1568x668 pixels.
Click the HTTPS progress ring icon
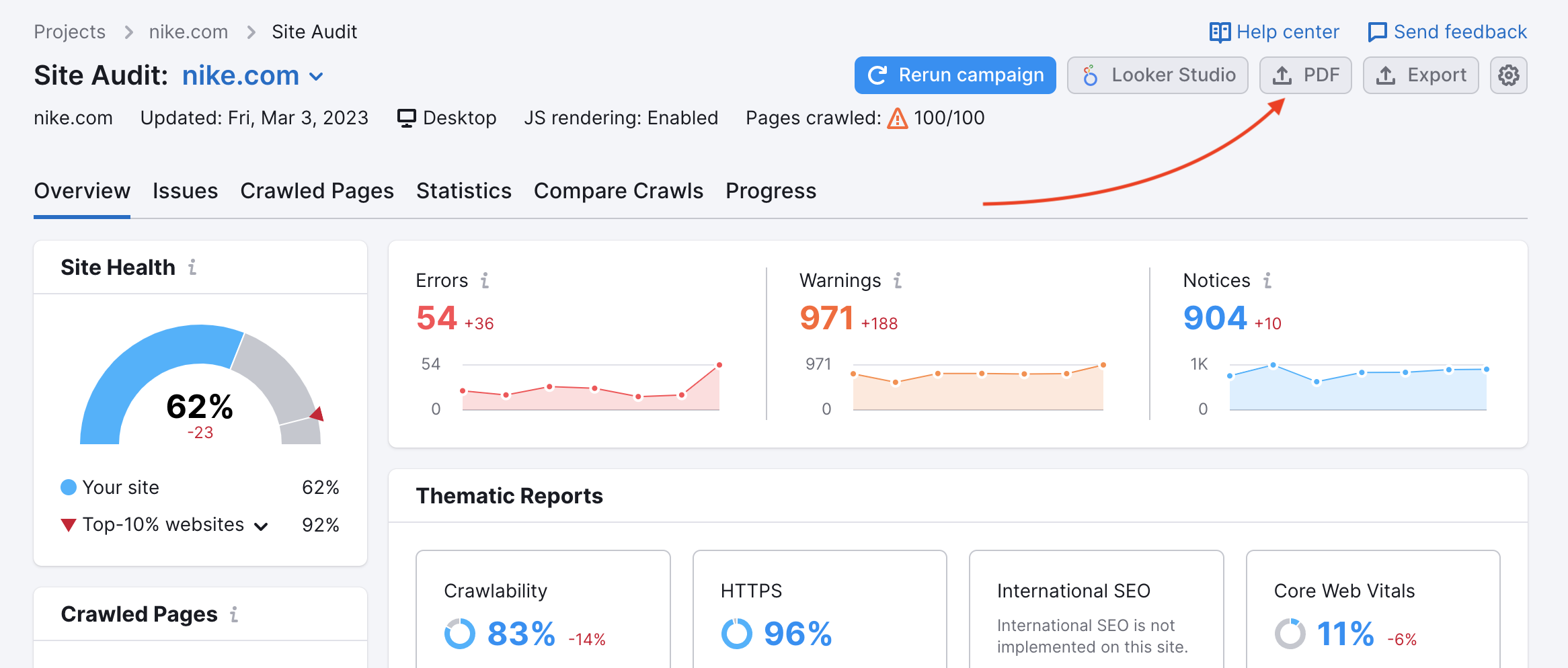(x=736, y=634)
